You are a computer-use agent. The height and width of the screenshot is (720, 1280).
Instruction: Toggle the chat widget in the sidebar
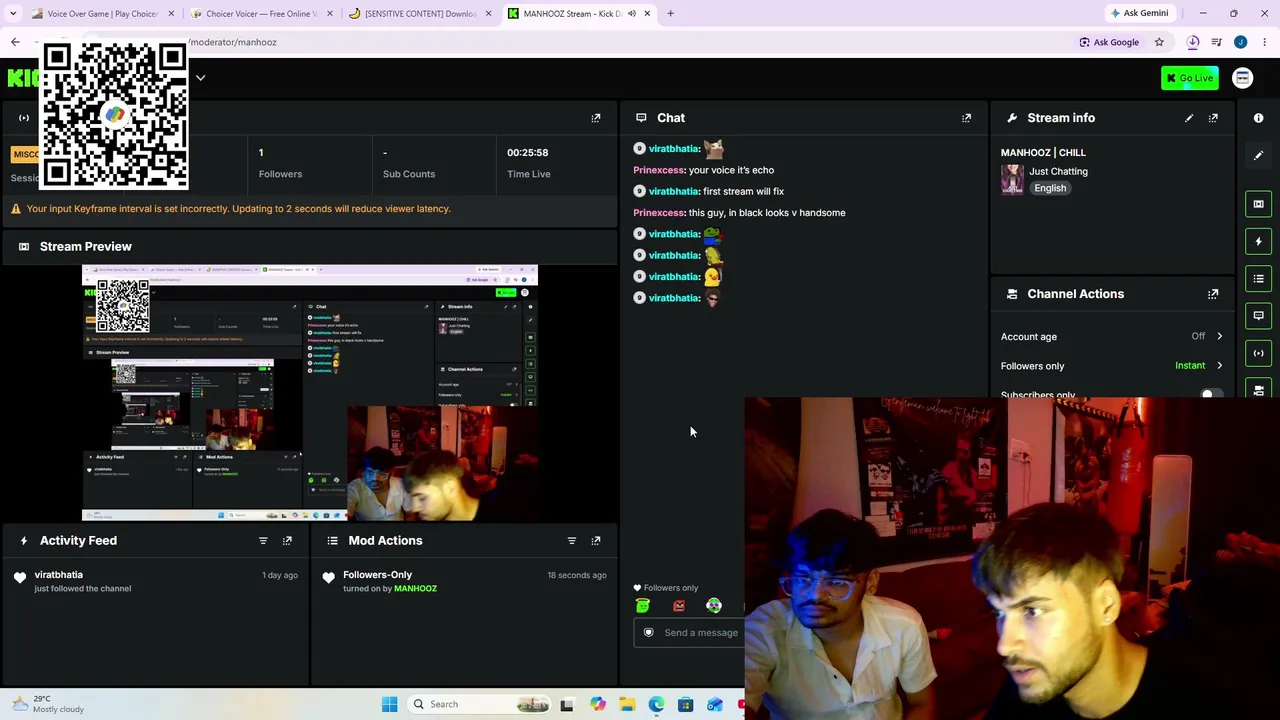(x=1259, y=315)
